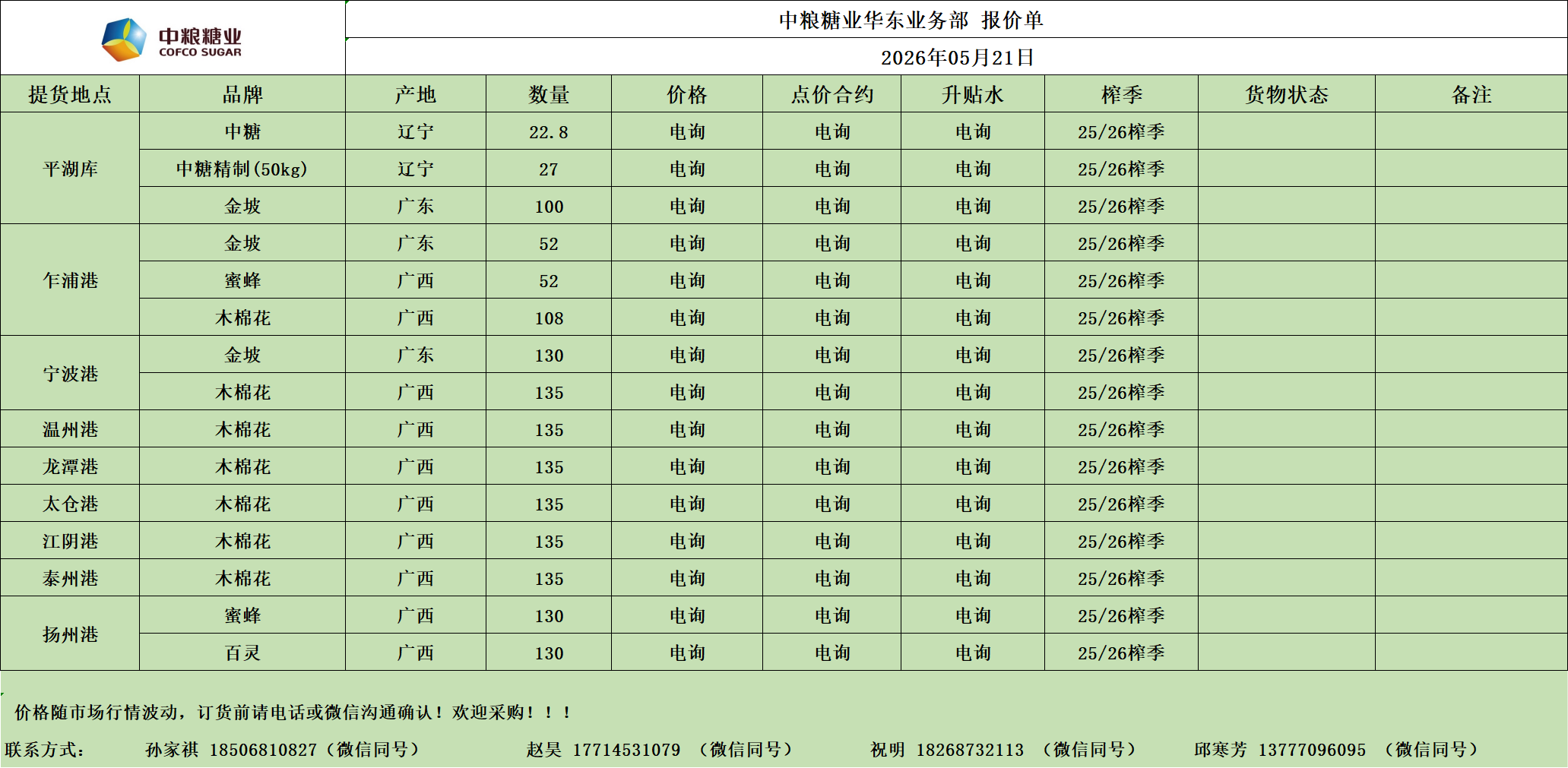Click the 货物状态 column header

tap(1287, 94)
